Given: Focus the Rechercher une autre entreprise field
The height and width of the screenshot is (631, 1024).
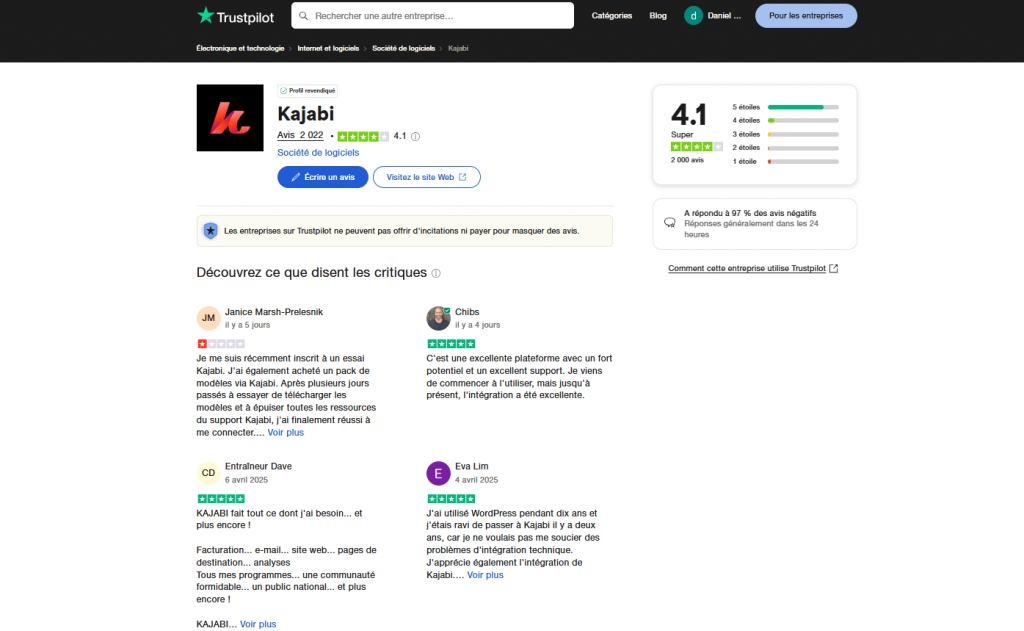Looking at the screenshot, I should pyautogui.click(x=432, y=16).
